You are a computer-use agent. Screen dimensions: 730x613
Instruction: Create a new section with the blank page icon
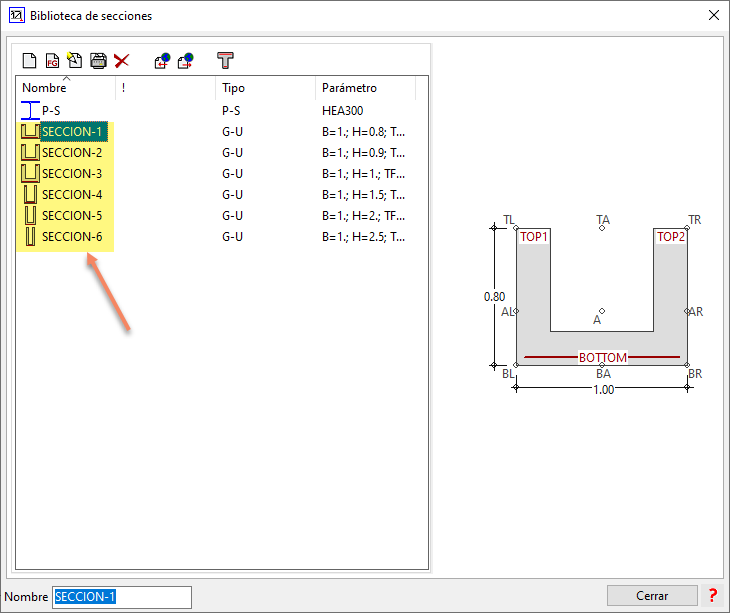29,61
